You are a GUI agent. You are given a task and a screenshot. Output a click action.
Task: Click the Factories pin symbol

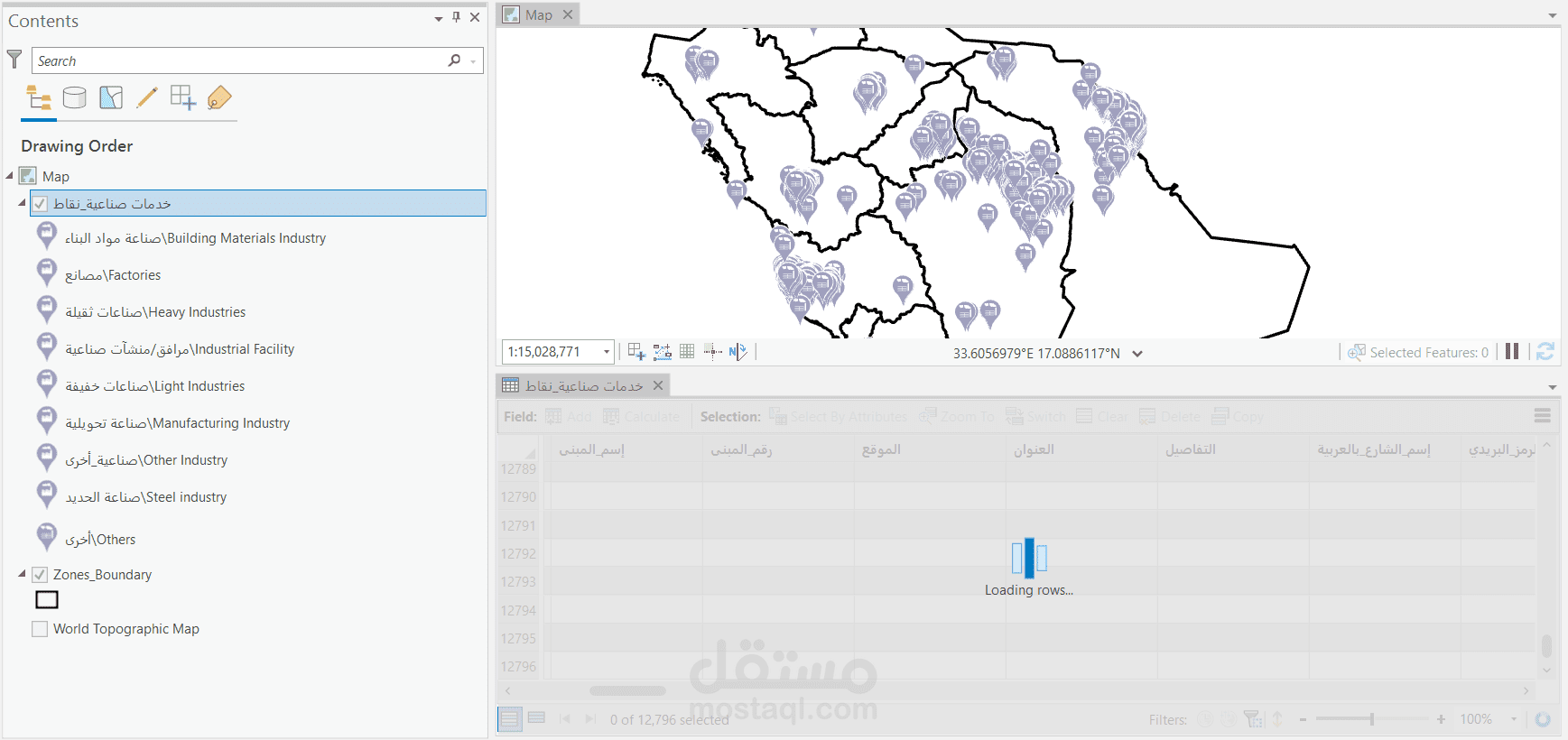[x=47, y=273]
